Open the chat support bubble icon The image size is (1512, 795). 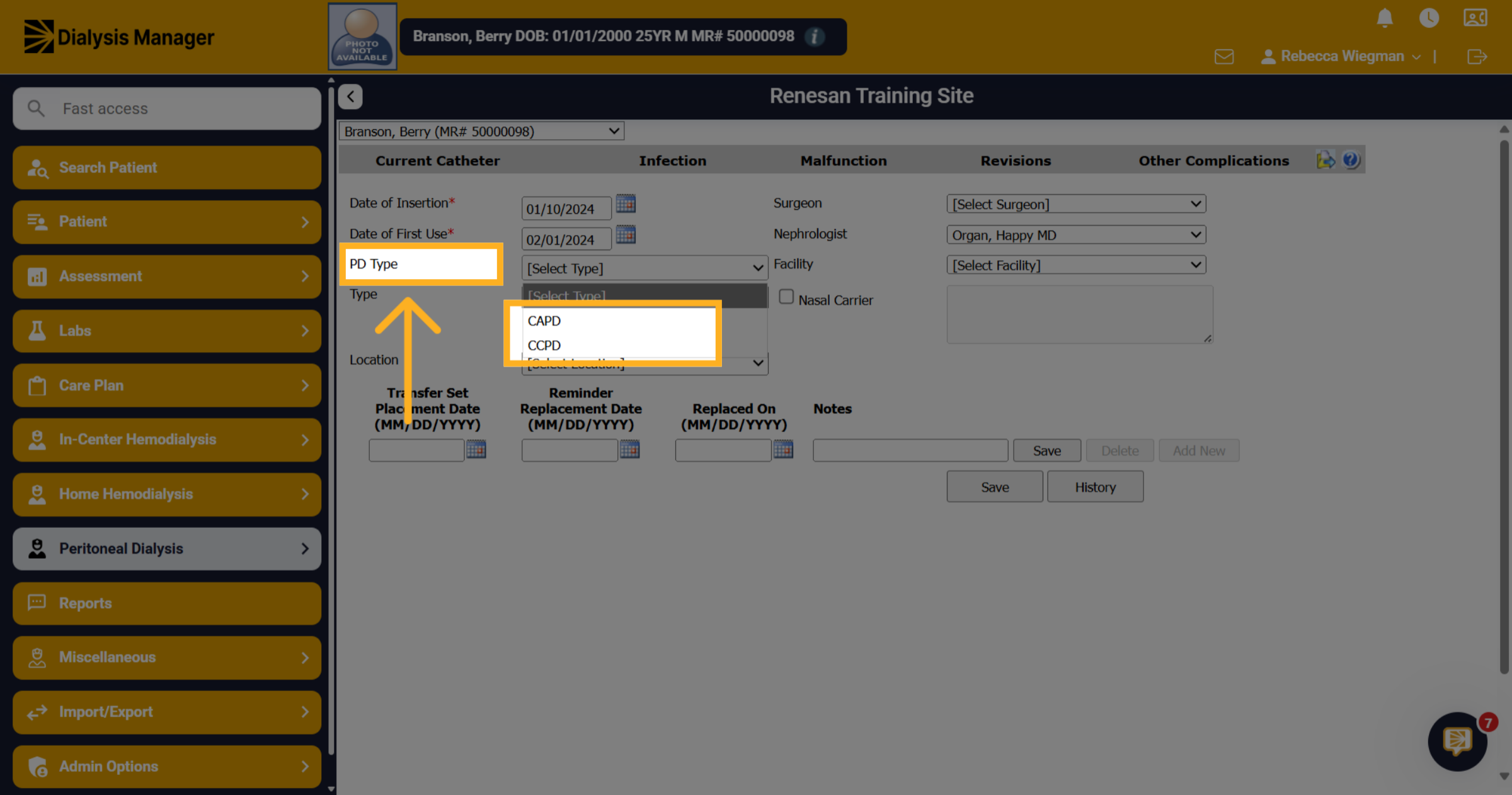coord(1457,741)
